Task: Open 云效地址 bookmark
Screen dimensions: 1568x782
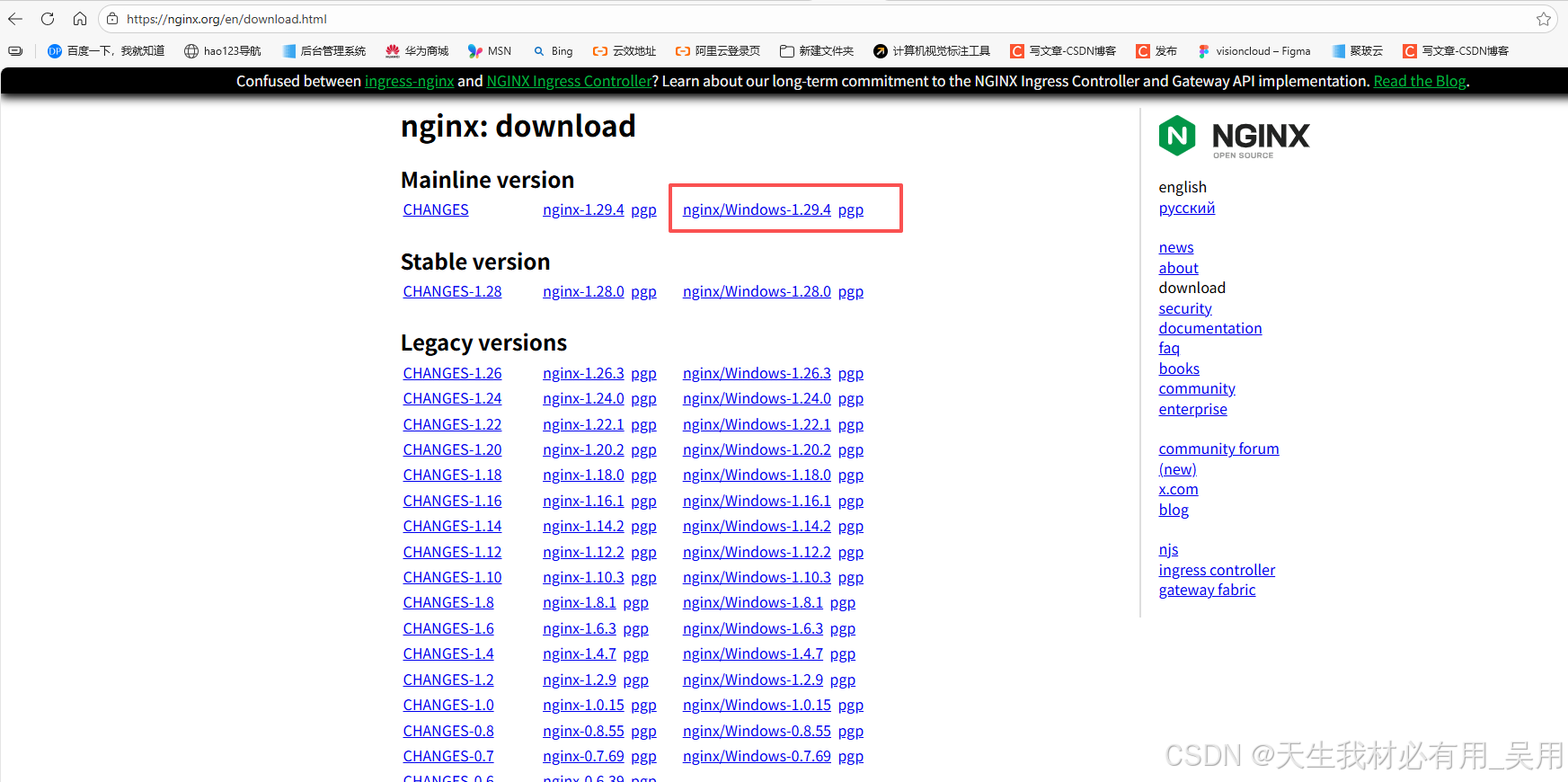Action: tap(625, 51)
